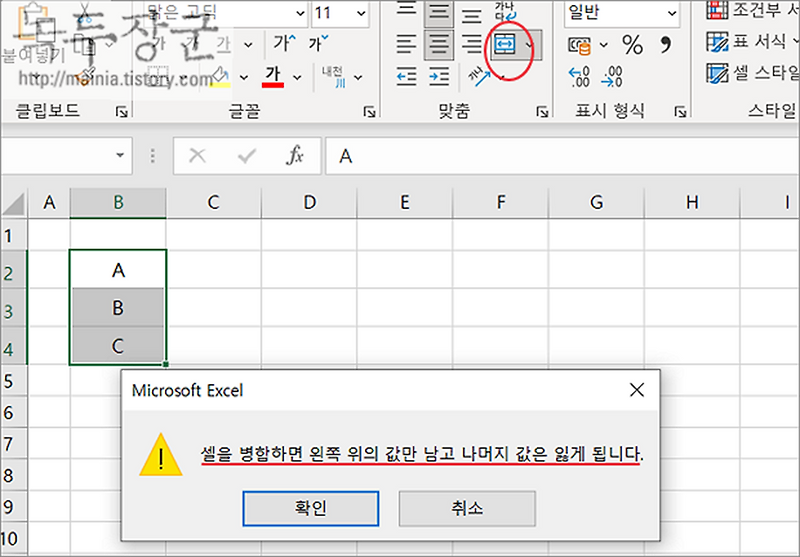Apply Accounting number format icon

(580, 46)
